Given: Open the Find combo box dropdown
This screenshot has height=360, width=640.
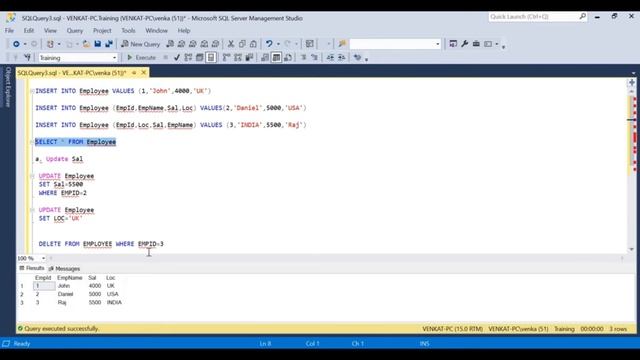Looking at the screenshot, I should tap(438, 44).
